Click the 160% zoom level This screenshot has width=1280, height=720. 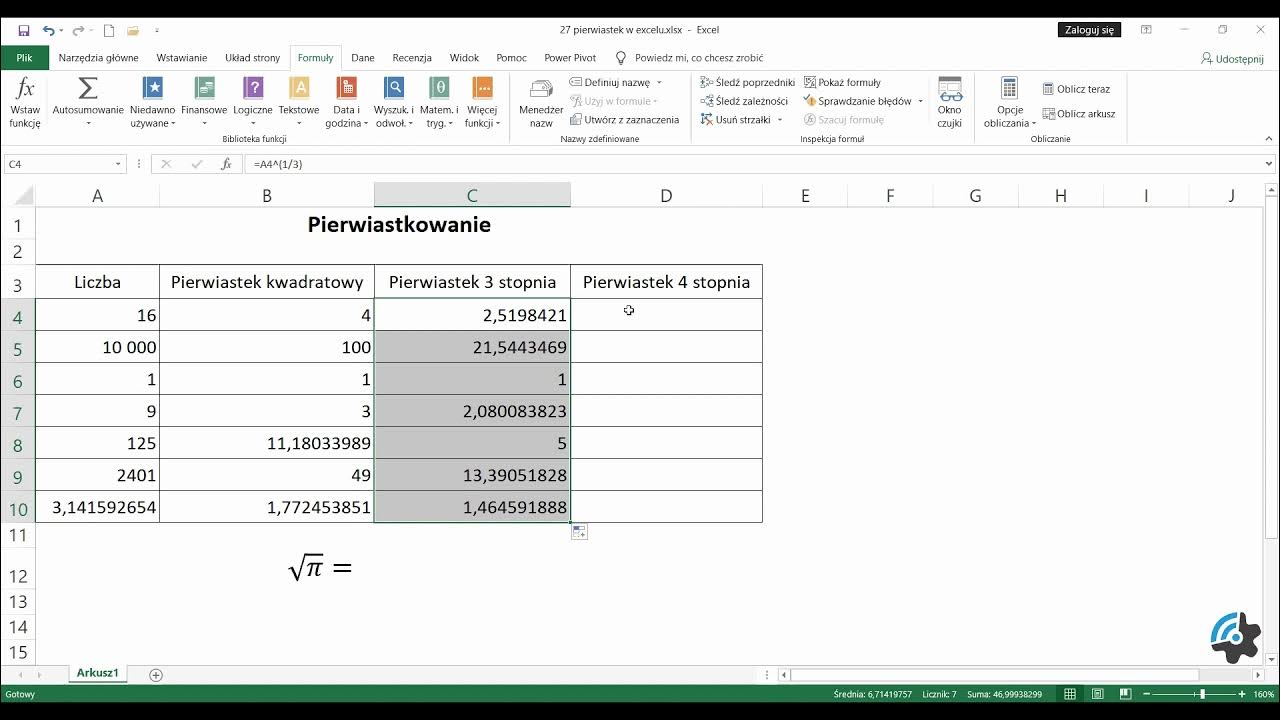tap(1264, 694)
